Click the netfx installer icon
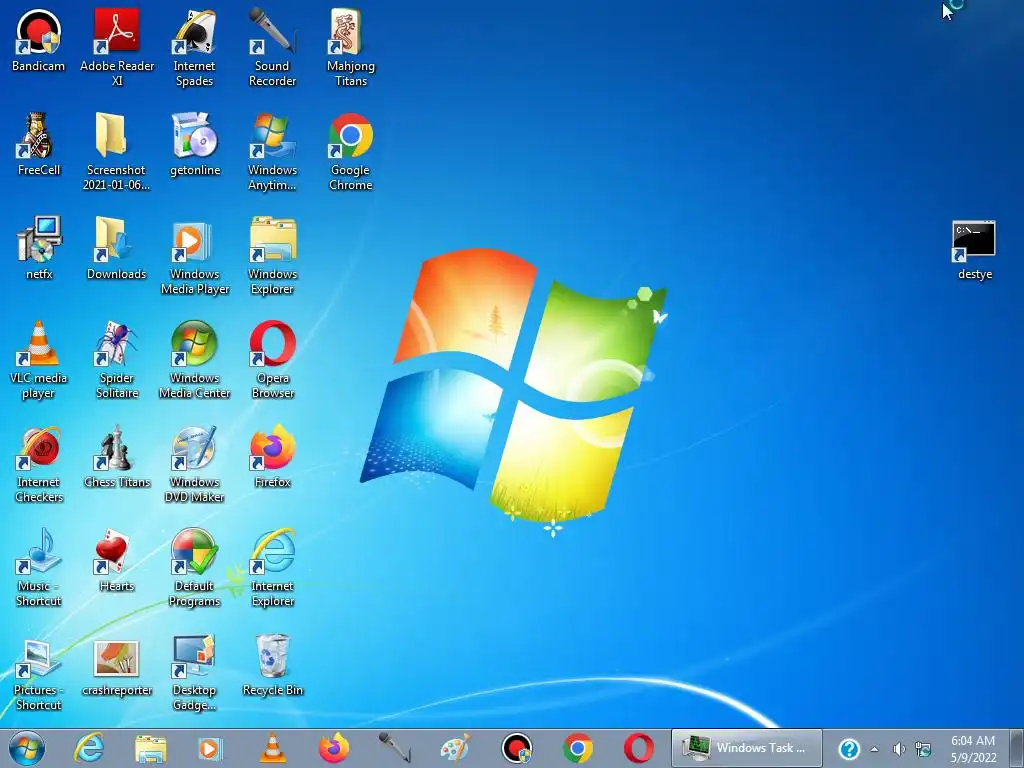The height and width of the screenshot is (768, 1024). coord(39,249)
